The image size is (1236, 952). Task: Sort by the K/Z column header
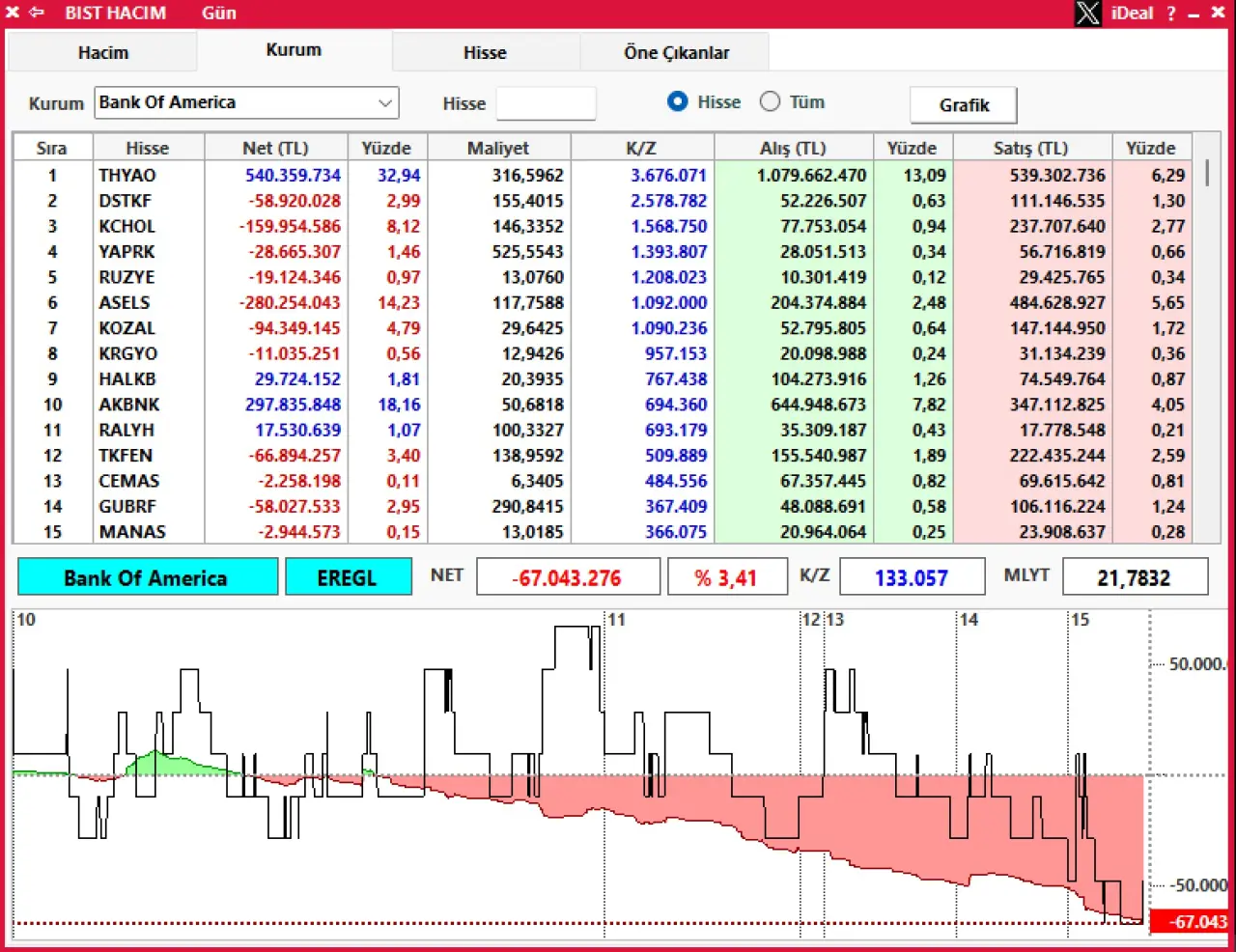click(641, 148)
